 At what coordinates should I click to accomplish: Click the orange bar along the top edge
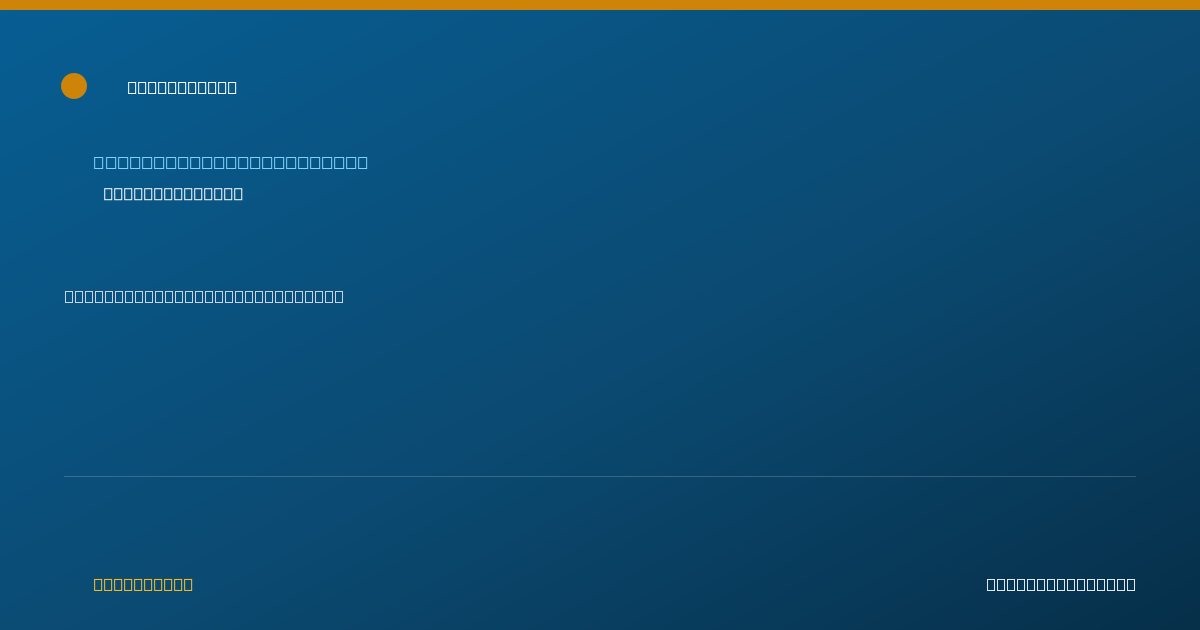600,5
